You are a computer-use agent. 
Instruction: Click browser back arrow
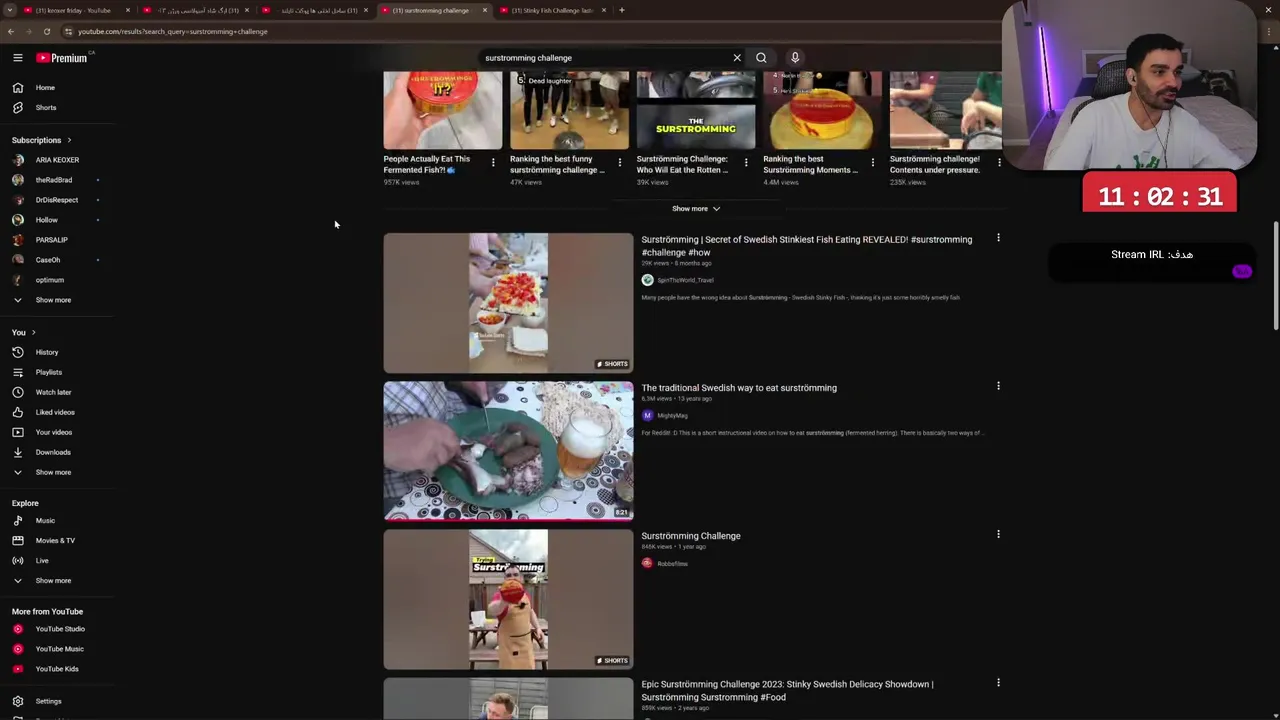click(11, 31)
